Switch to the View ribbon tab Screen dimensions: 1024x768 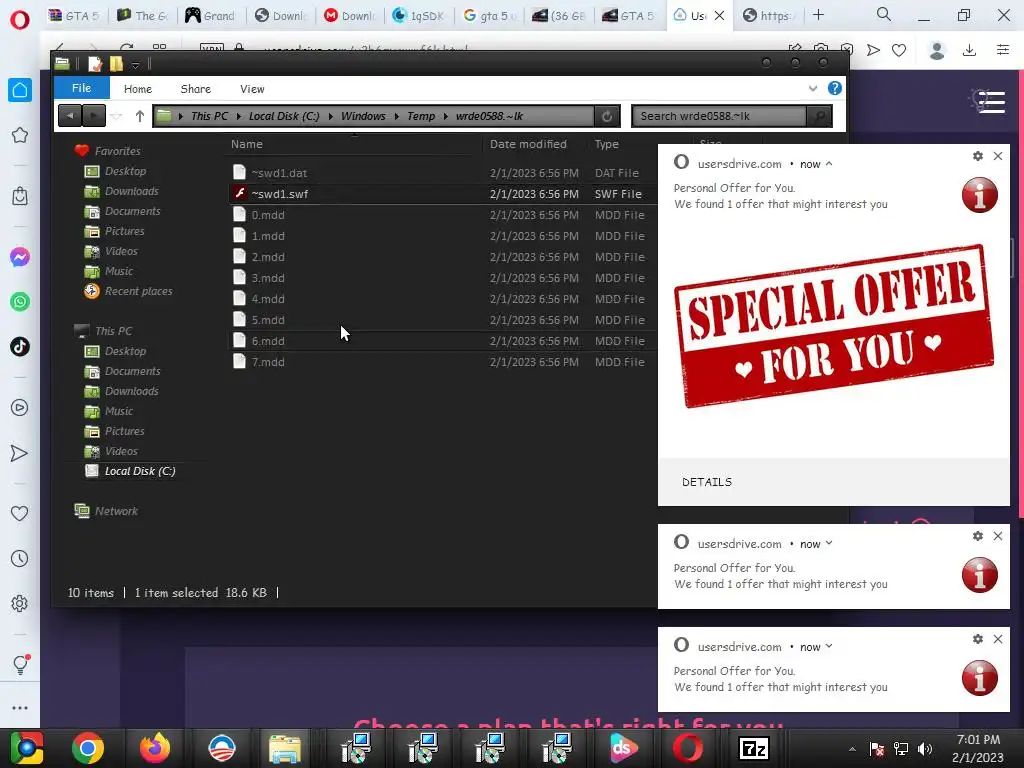(252, 89)
